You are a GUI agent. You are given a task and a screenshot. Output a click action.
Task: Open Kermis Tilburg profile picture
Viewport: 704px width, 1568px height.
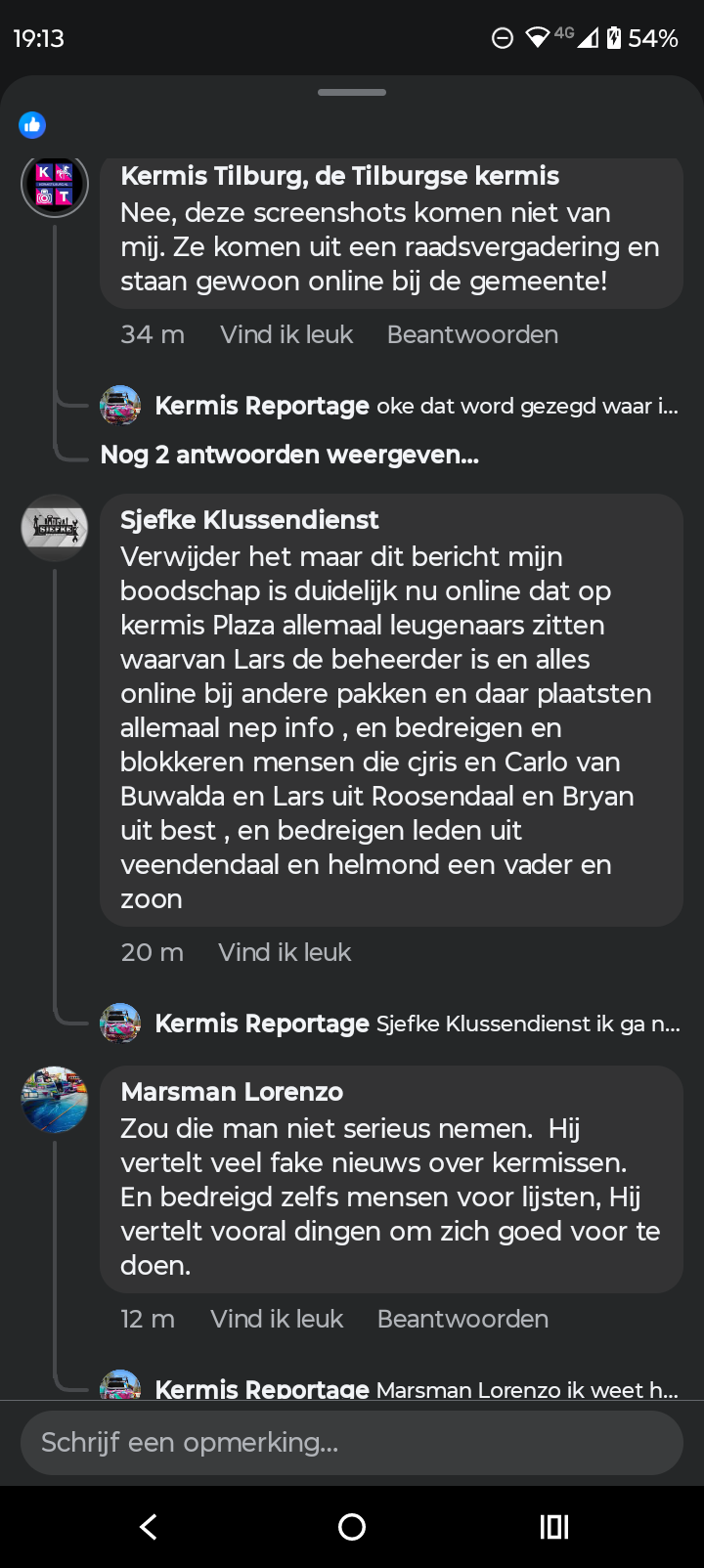pyautogui.click(x=55, y=184)
